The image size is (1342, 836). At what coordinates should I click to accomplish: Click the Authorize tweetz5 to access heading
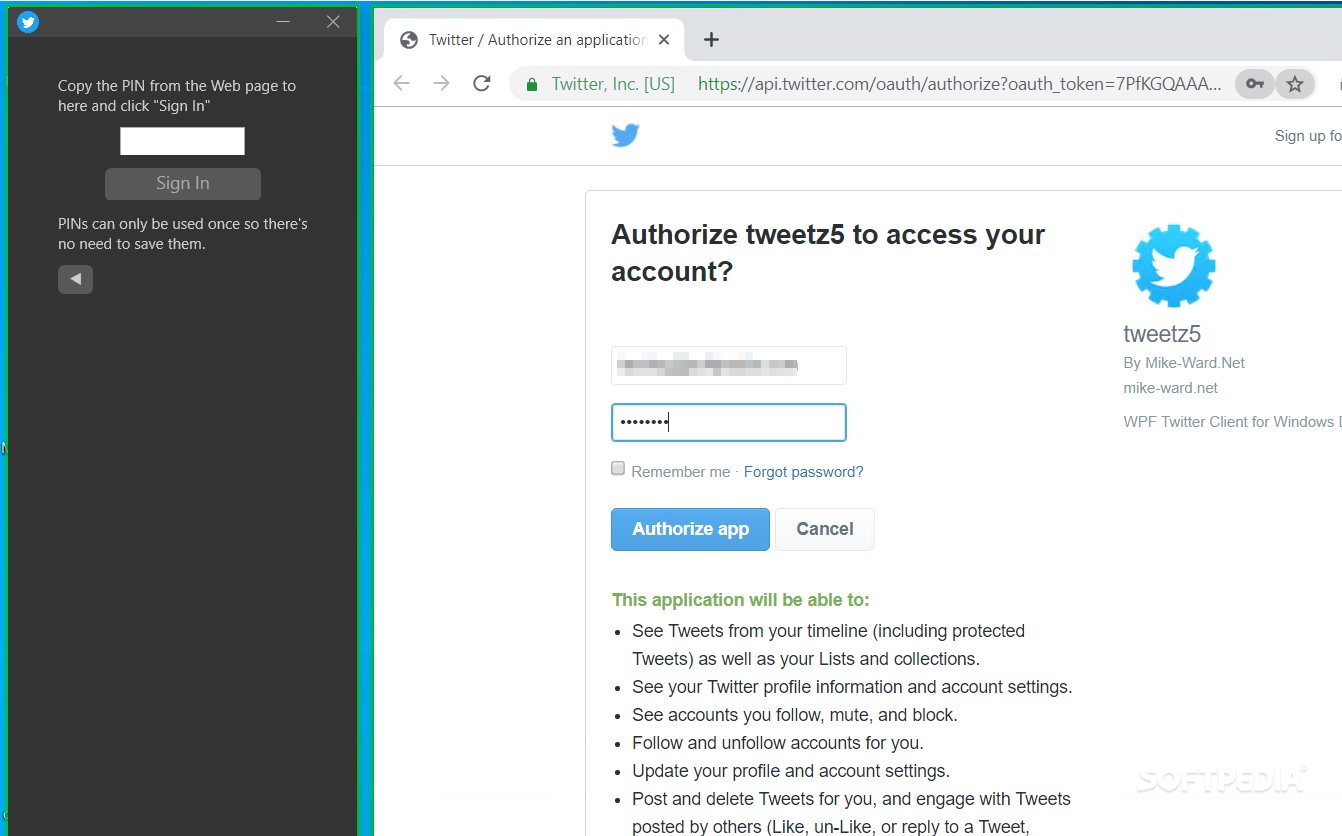pyautogui.click(x=828, y=253)
